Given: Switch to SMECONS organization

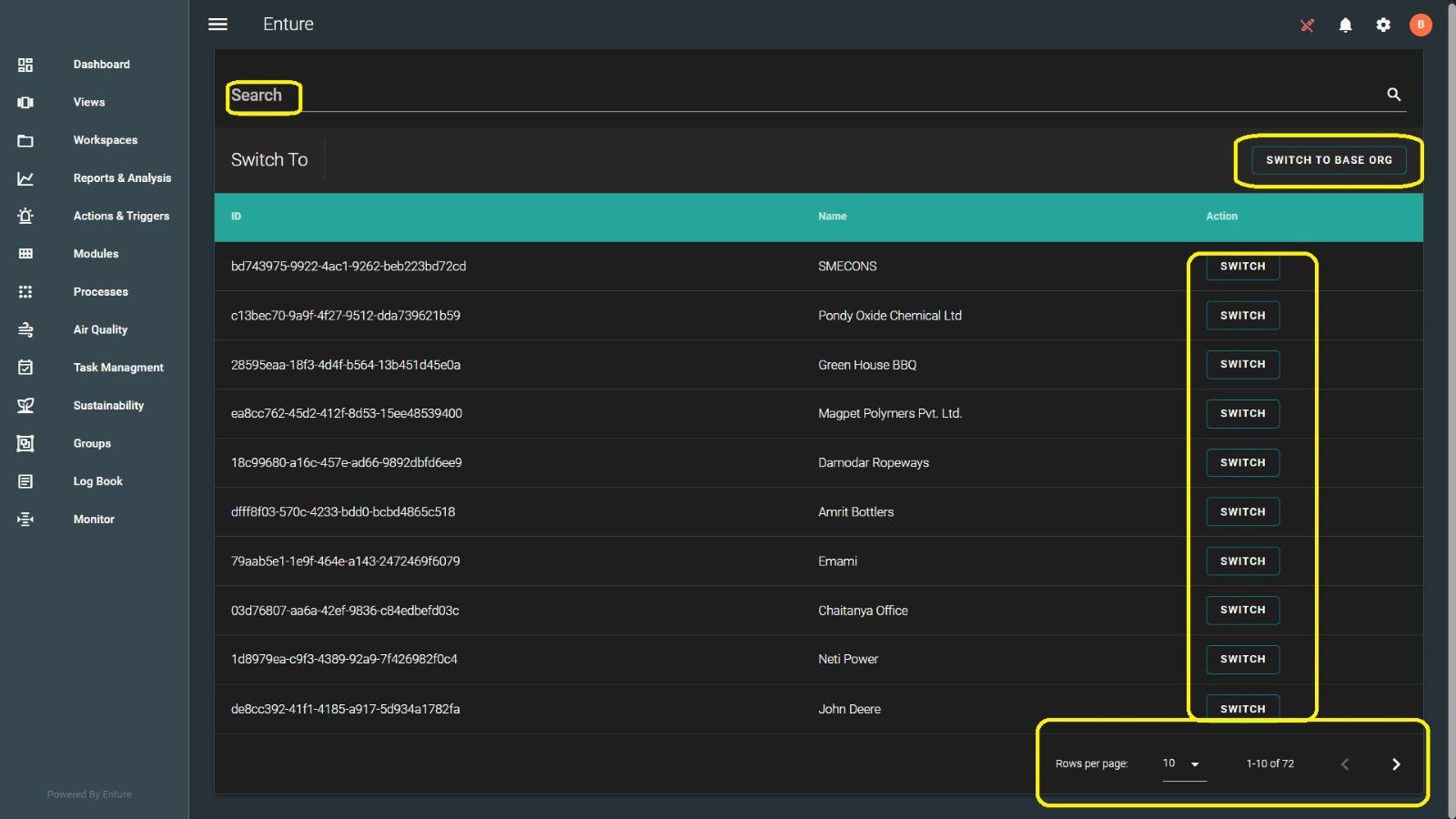Looking at the screenshot, I should (1242, 267).
